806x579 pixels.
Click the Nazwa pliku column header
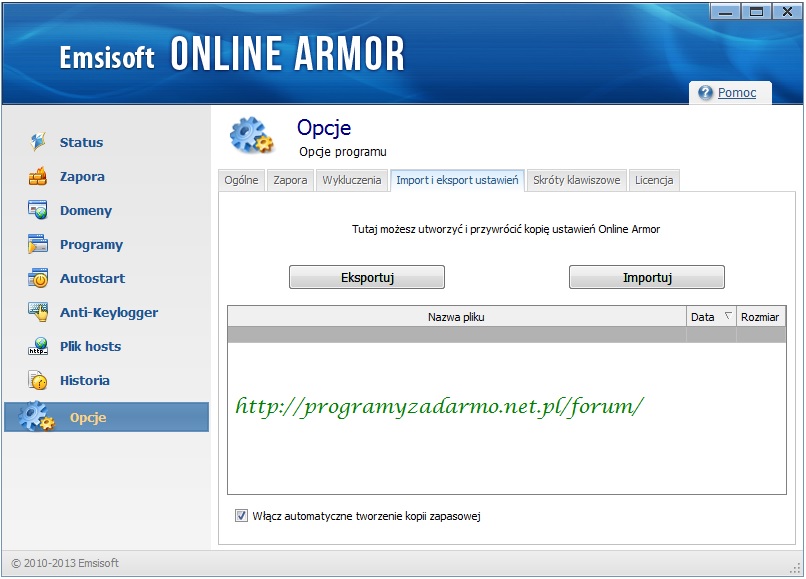pyautogui.click(x=456, y=317)
